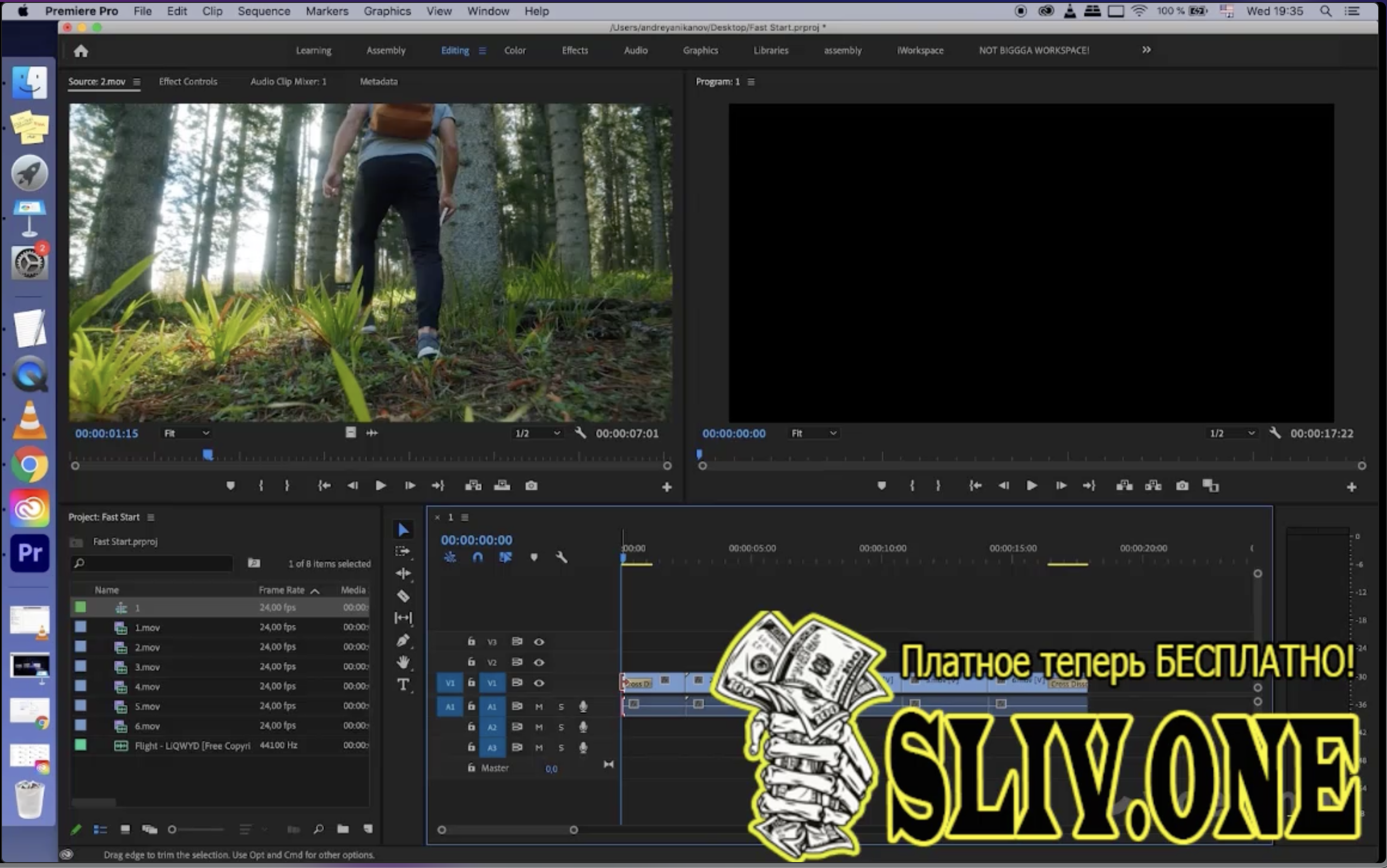Solo audio track A2

click(561, 727)
